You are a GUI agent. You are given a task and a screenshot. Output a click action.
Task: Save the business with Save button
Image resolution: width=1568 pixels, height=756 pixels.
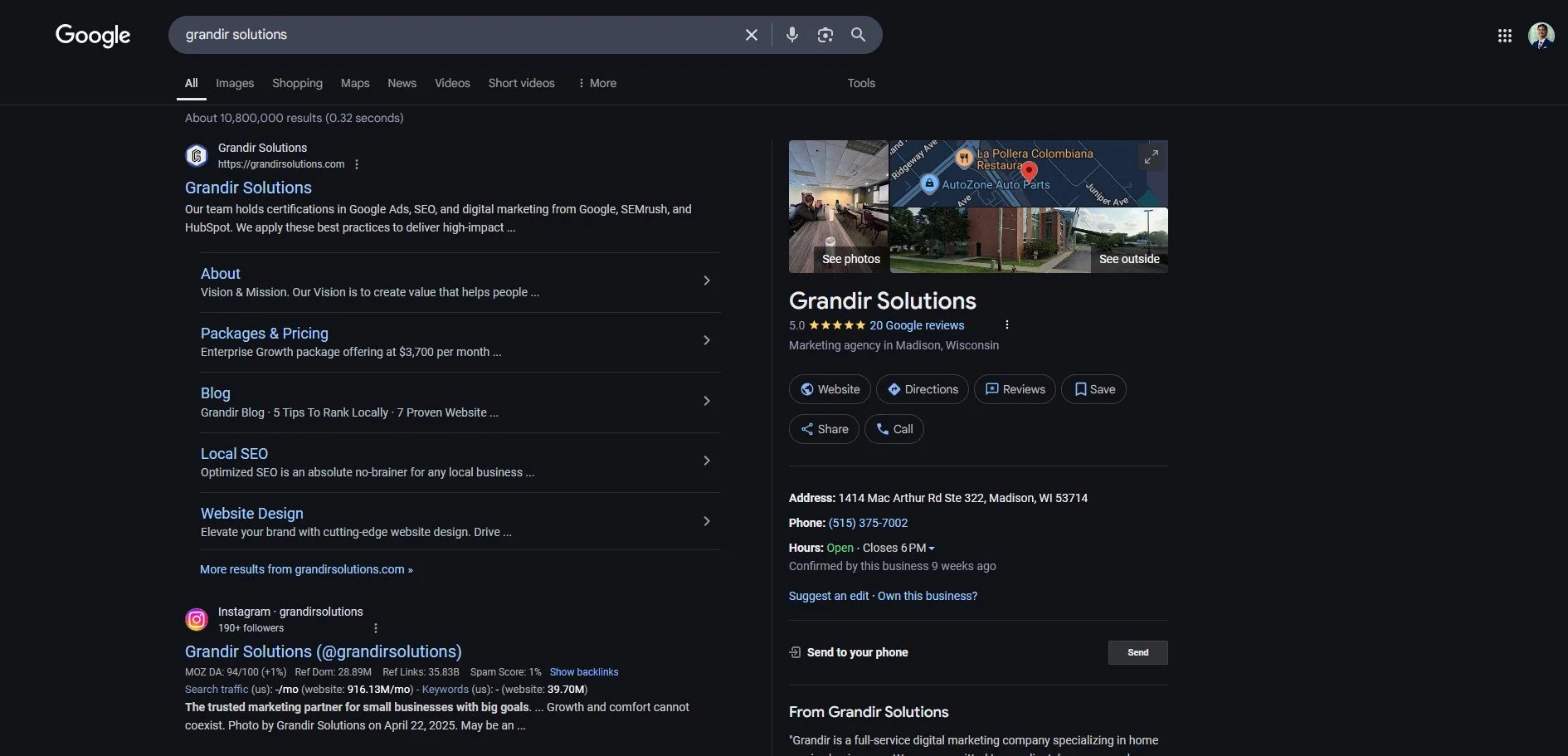(1093, 389)
